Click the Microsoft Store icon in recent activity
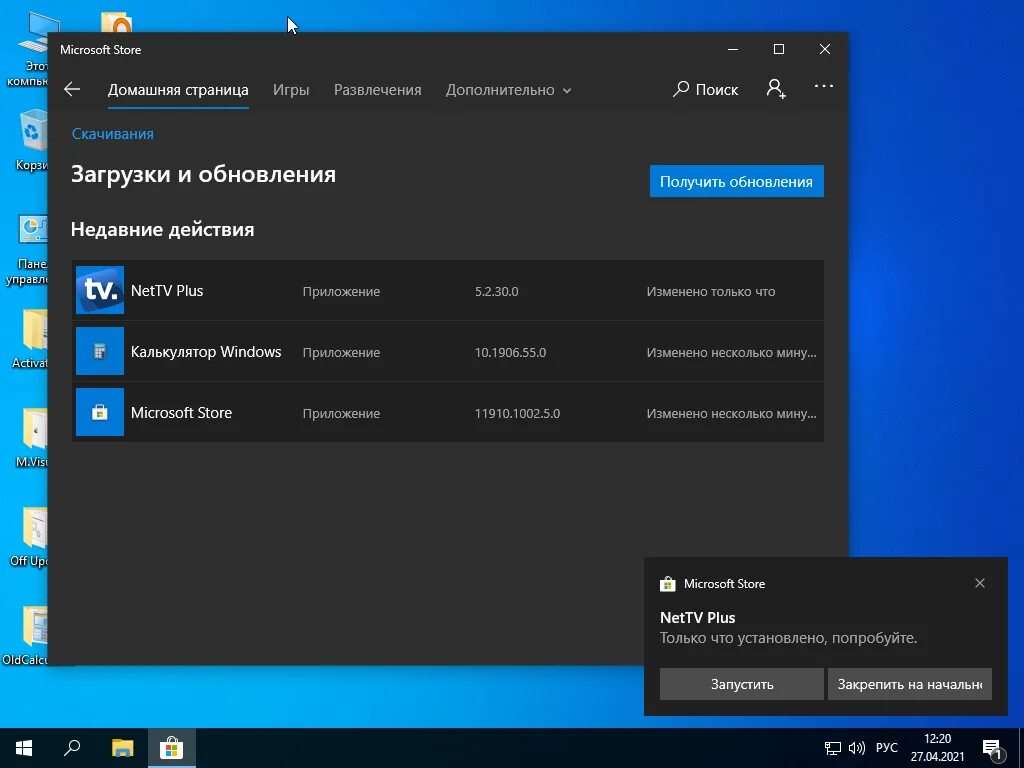 click(99, 412)
